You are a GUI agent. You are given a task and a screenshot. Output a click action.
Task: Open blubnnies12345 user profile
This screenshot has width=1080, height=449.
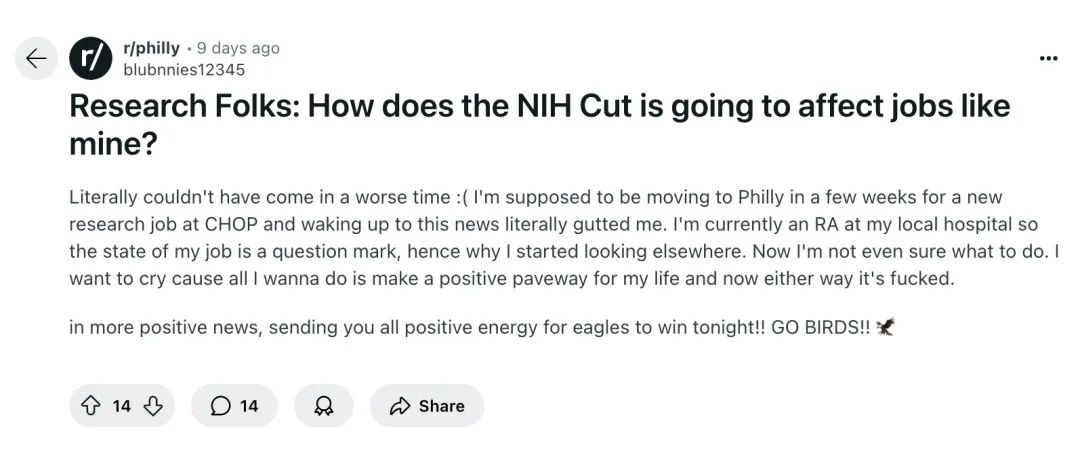(x=183, y=70)
